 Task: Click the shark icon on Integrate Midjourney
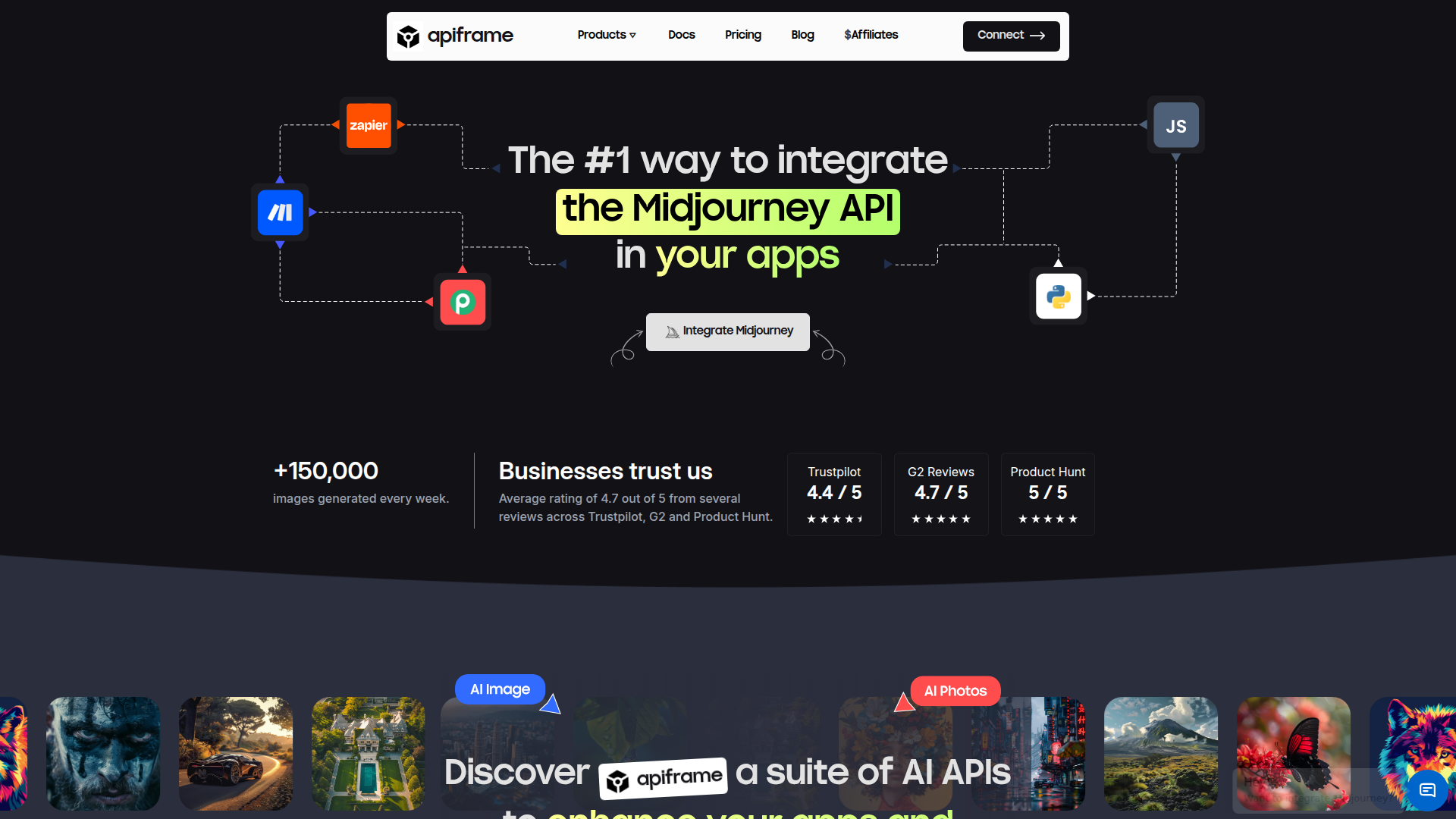pyautogui.click(x=672, y=331)
